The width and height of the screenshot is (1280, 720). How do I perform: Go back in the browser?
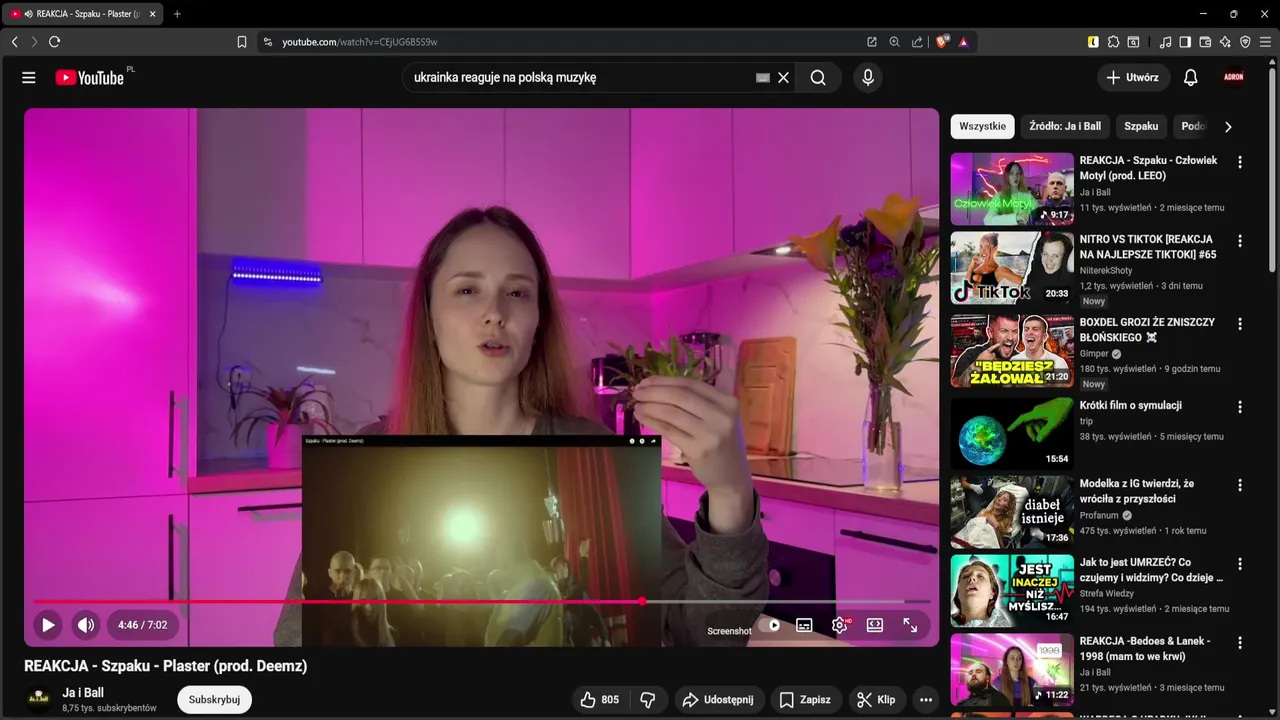pos(14,42)
